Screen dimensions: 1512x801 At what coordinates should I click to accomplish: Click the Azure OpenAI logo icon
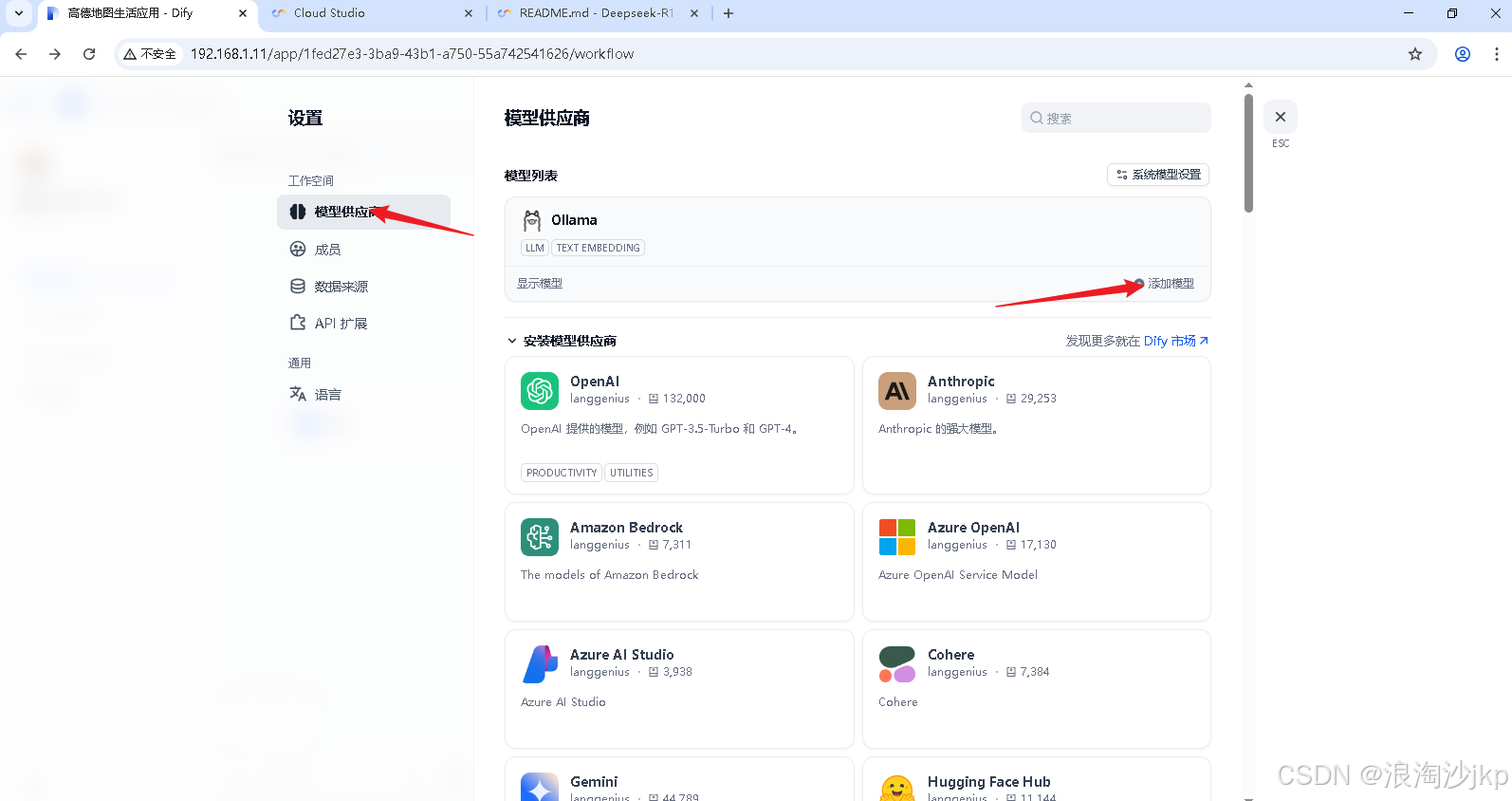pyautogui.click(x=897, y=537)
